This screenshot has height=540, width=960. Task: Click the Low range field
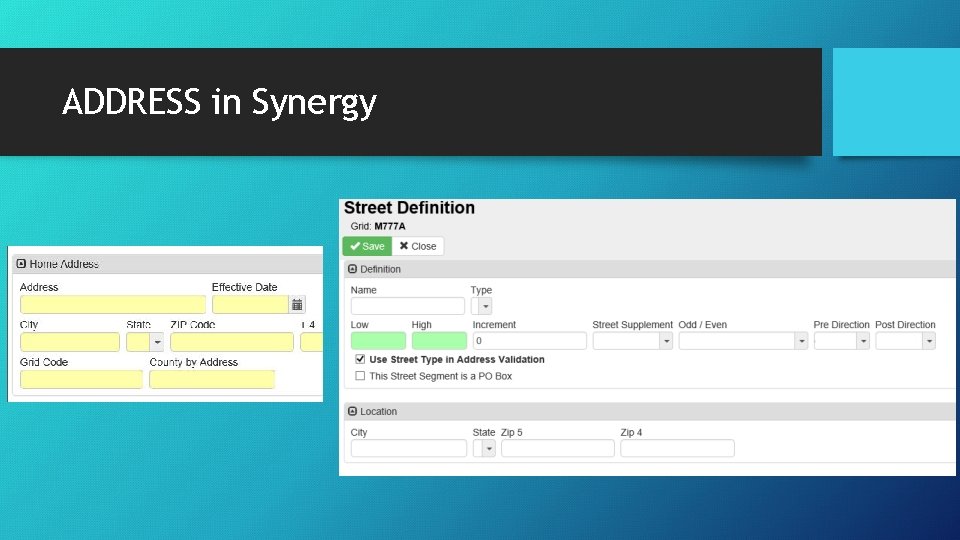[x=378, y=340]
